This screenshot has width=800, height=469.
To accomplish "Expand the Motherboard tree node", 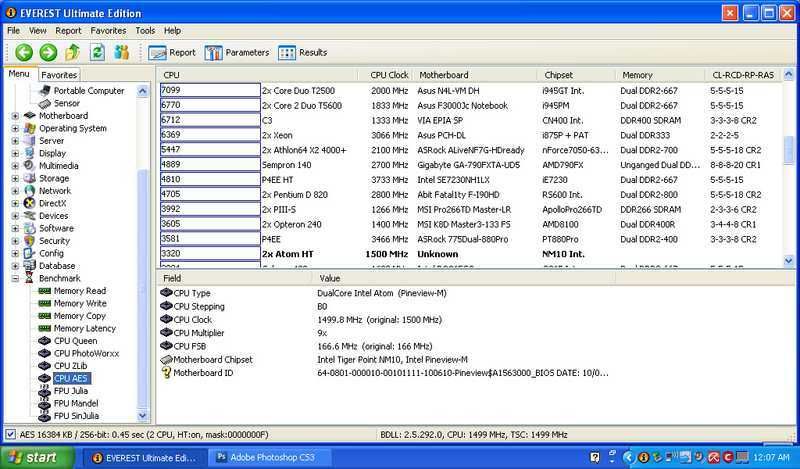I will (15, 116).
